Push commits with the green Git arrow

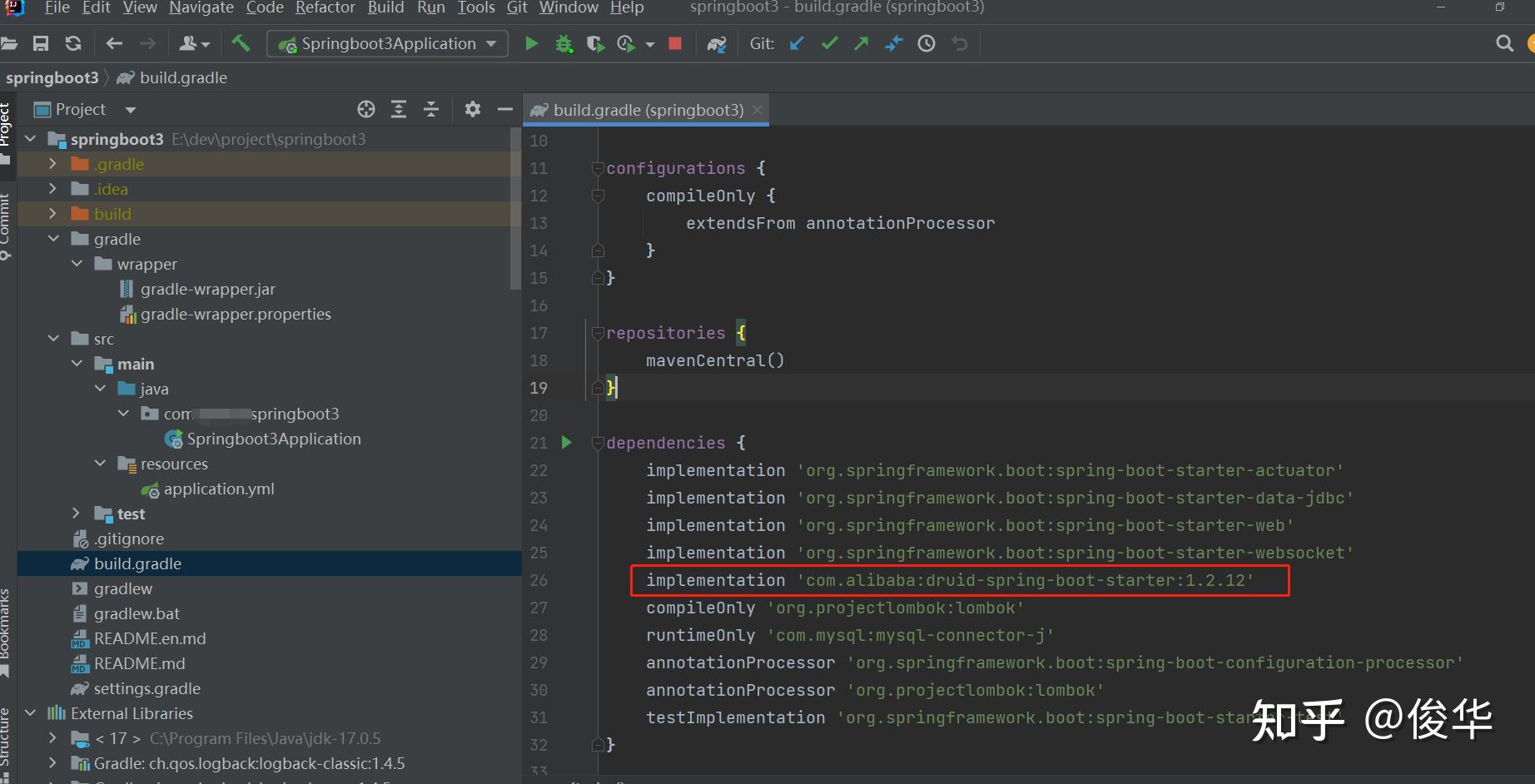[x=861, y=43]
